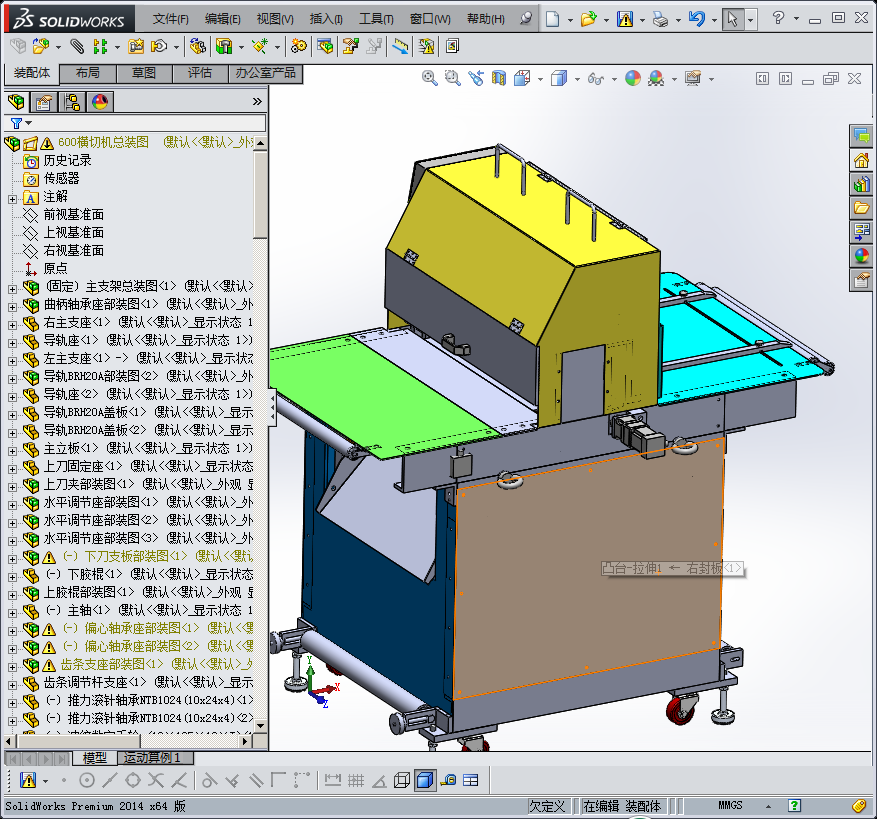Click the Hide/Show Items glasses icon
877x819 pixels.
pyautogui.click(x=596, y=79)
